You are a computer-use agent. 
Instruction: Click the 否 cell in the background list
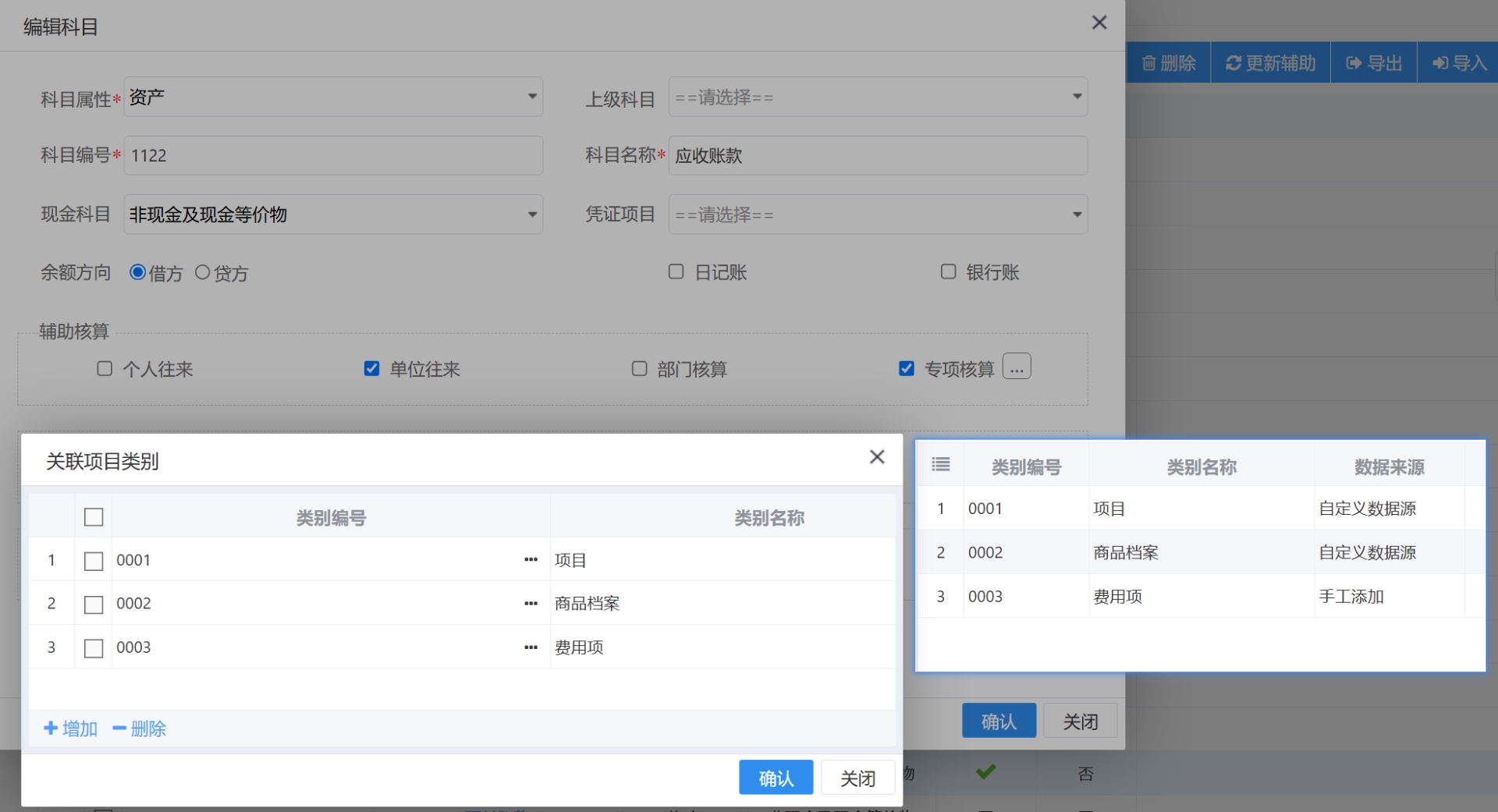(1085, 773)
